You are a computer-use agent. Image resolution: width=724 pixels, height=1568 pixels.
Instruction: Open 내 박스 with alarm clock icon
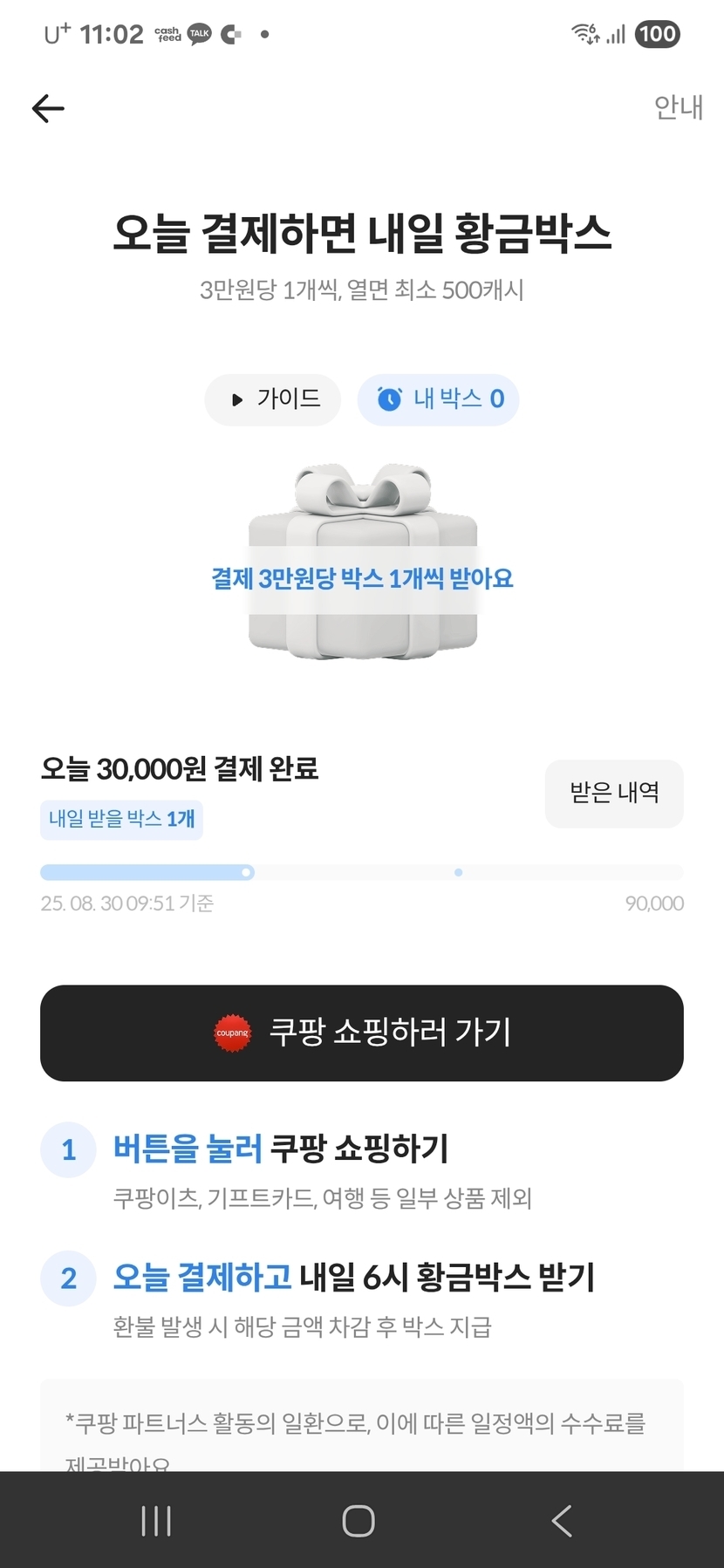[x=439, y=399]
